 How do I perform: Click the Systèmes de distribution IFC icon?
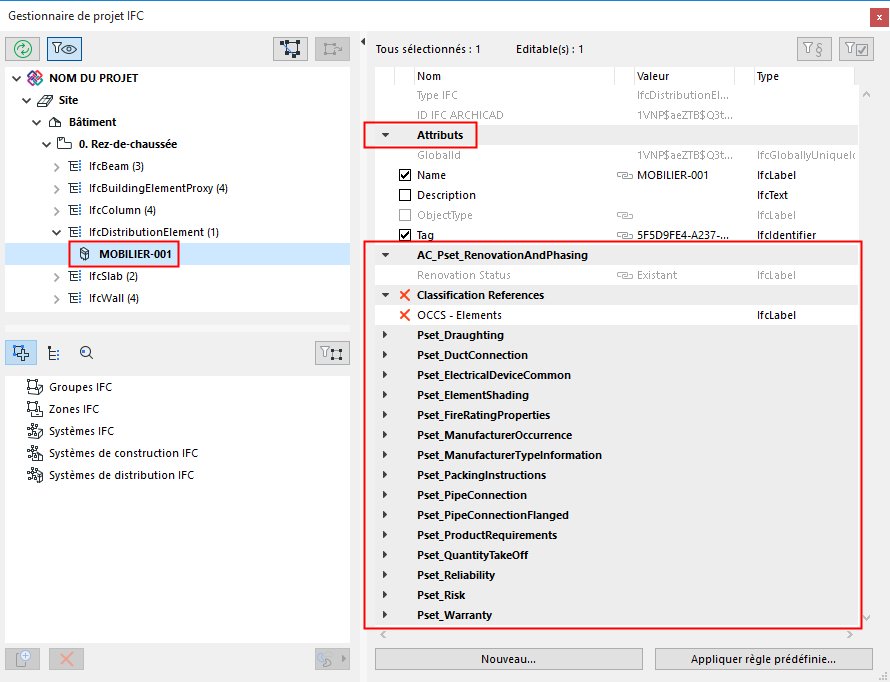35,475
